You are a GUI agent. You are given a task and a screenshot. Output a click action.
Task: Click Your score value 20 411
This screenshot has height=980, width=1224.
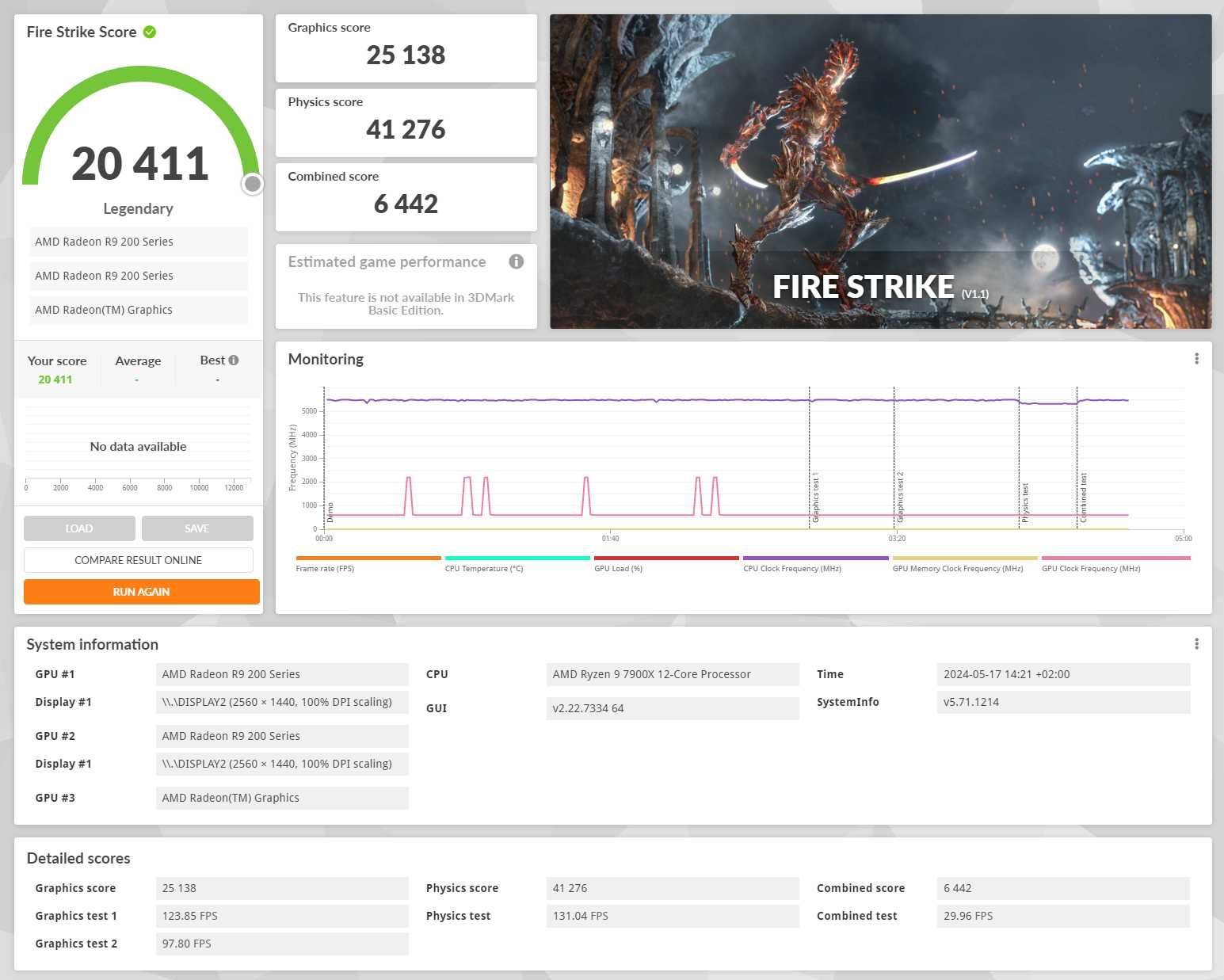55,379
